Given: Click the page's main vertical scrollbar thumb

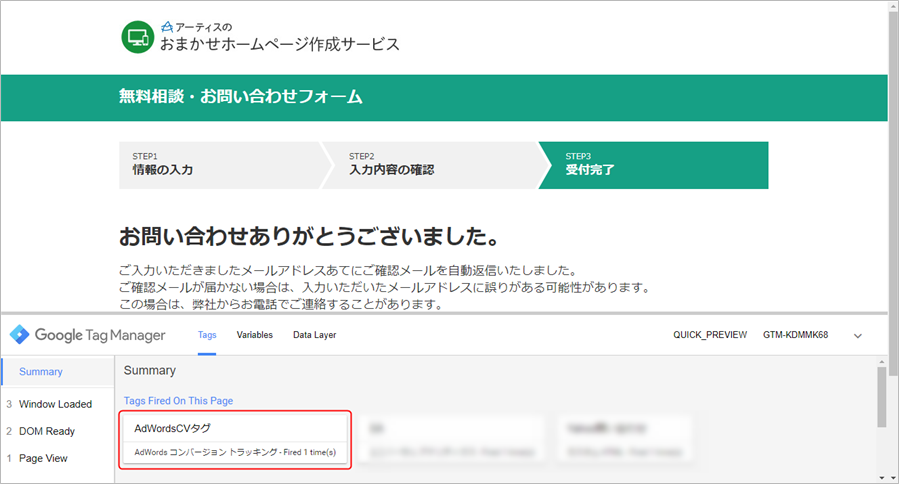Looking at the screenshot, I should click(x=893, y=193).
